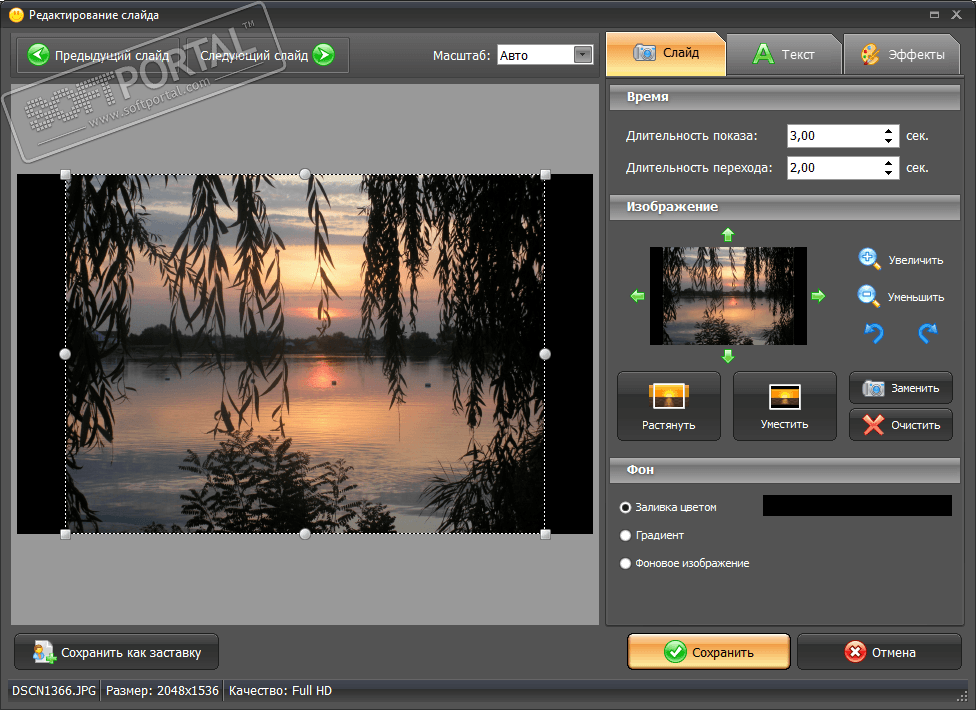The height and width of the screenshot is (710, 976).
Task: Switch to the Слайд tab
Action: click(x=665, y=54)
